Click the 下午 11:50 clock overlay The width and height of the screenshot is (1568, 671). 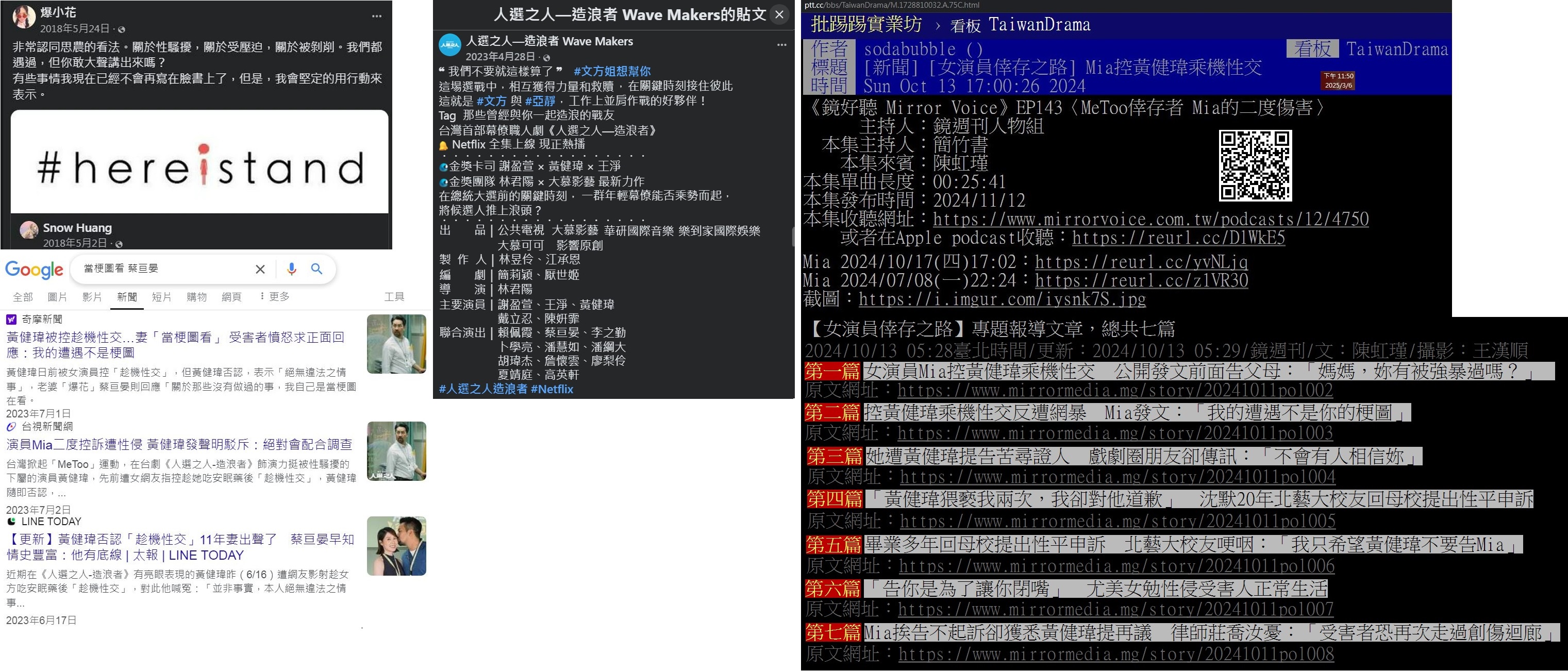click(x=1338, y=81)
